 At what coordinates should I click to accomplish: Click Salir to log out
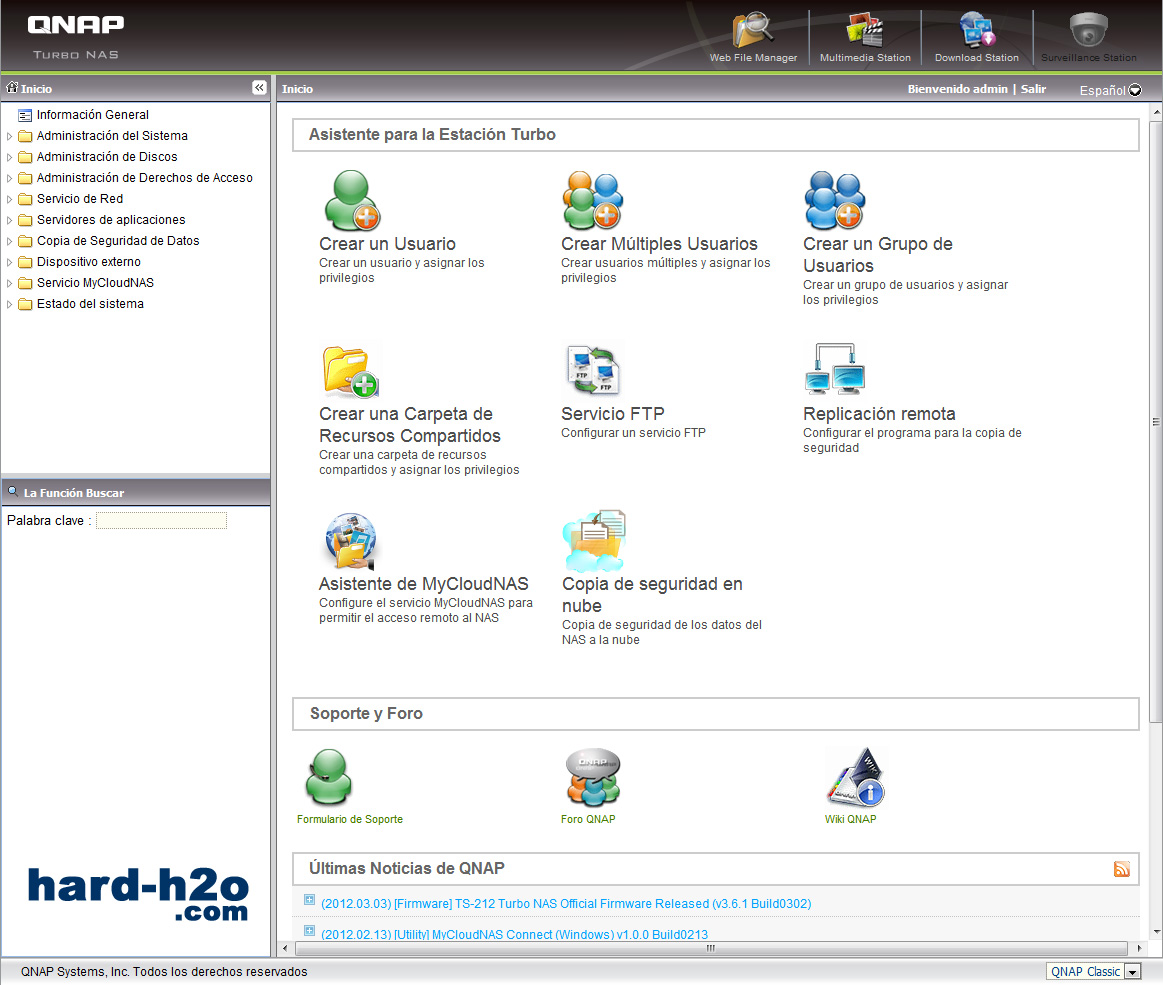coord(1033,89)
